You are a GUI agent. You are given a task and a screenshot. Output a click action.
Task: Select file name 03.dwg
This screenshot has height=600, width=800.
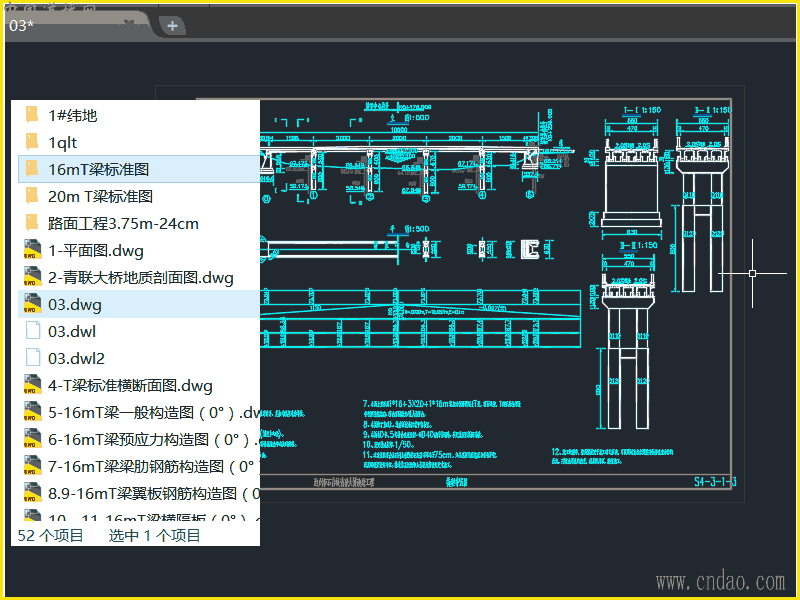pyautogui.click(x=75, y=305)
